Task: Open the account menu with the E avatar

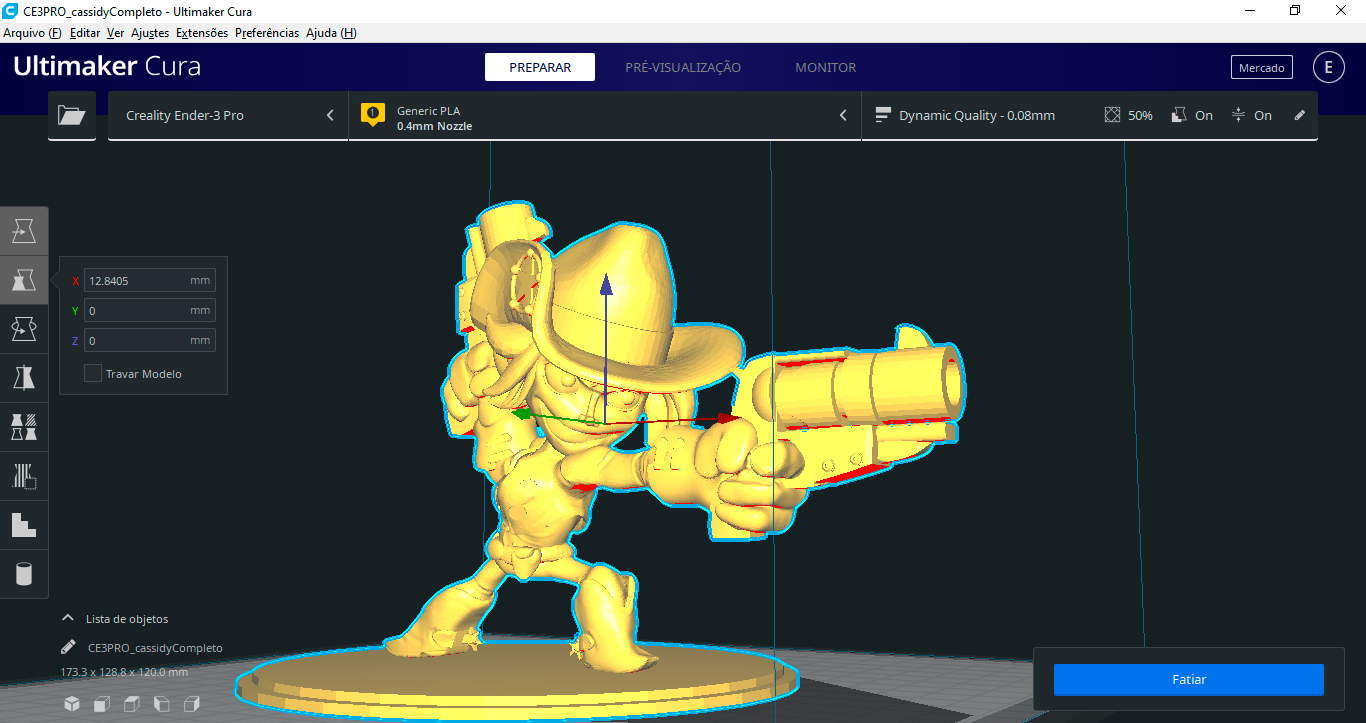Action: (x=1328, y=67)
